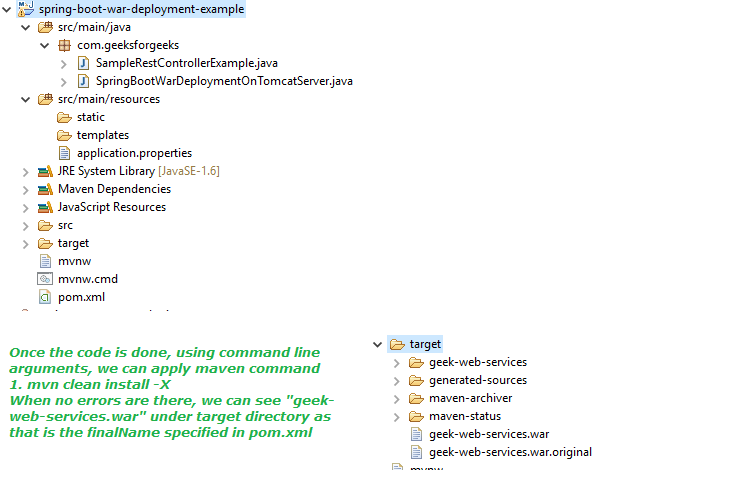Click the SampleRestControllerExample.java file icon
Screen dimensions: 750x501
[83, 63]
